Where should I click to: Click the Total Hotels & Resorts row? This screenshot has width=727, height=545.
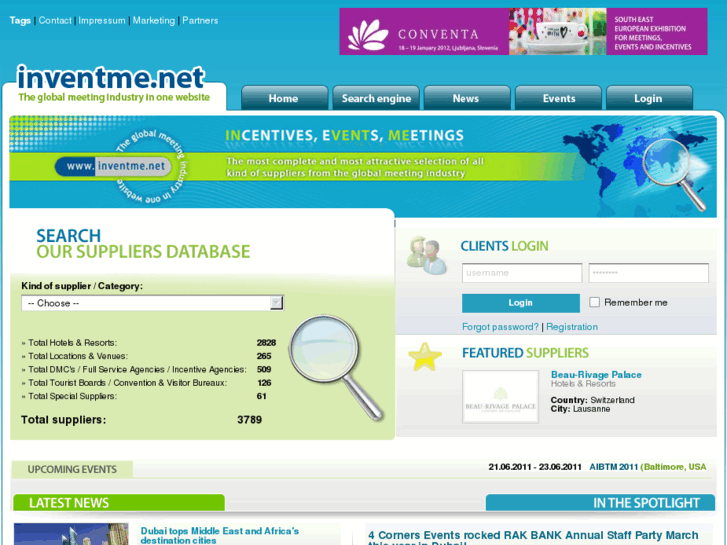[x=149, y=343]
